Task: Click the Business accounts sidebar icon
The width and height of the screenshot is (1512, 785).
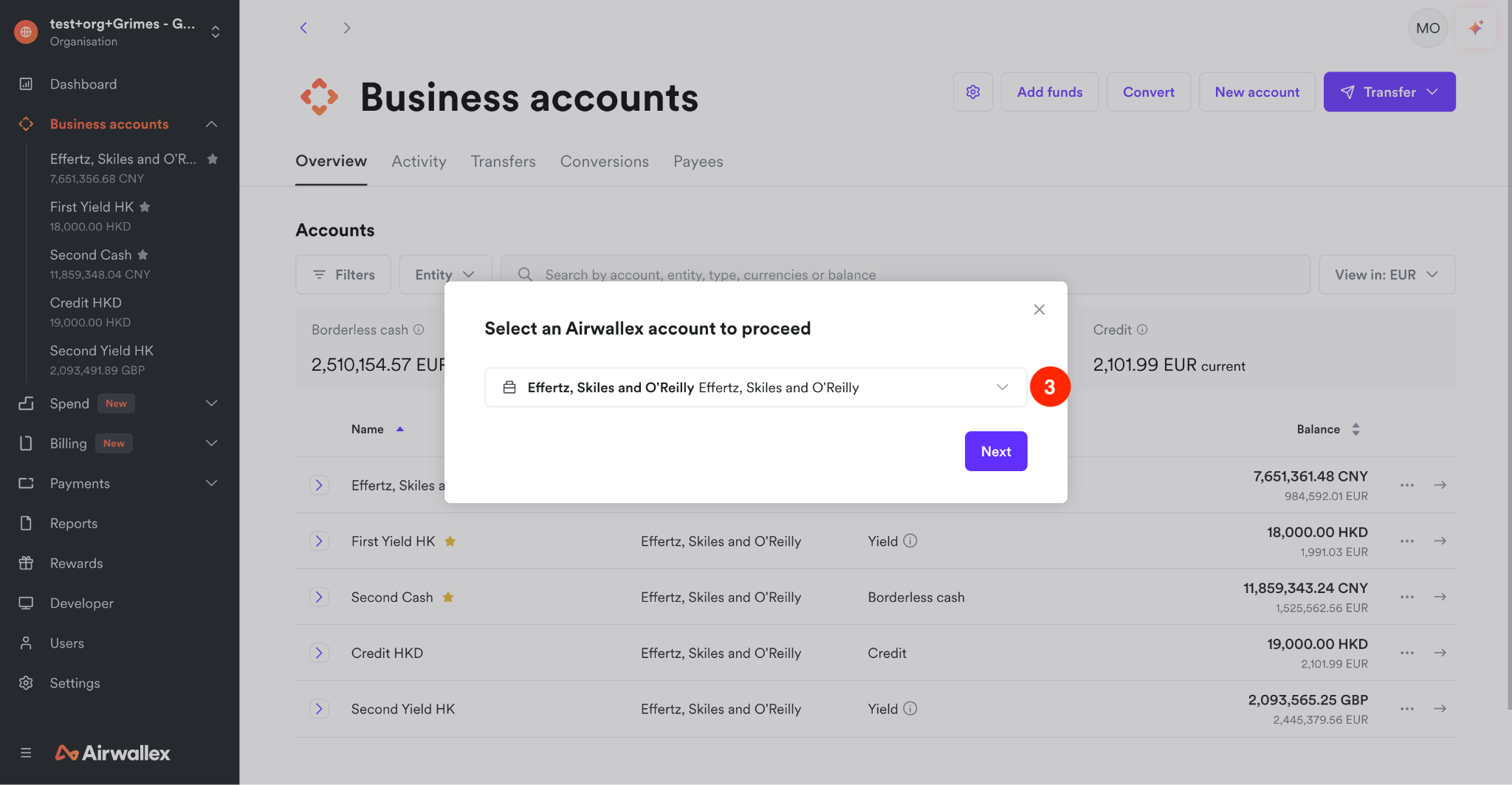Action: (x=26, y=124)
